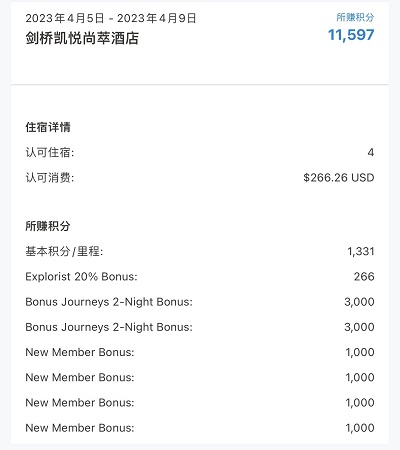The height and width of the screenshot is (450, 400).
Task: Select the hotel name 剑桥凯悦尚萃酒店
Action: pyautogui.click(x=82, y=38)
